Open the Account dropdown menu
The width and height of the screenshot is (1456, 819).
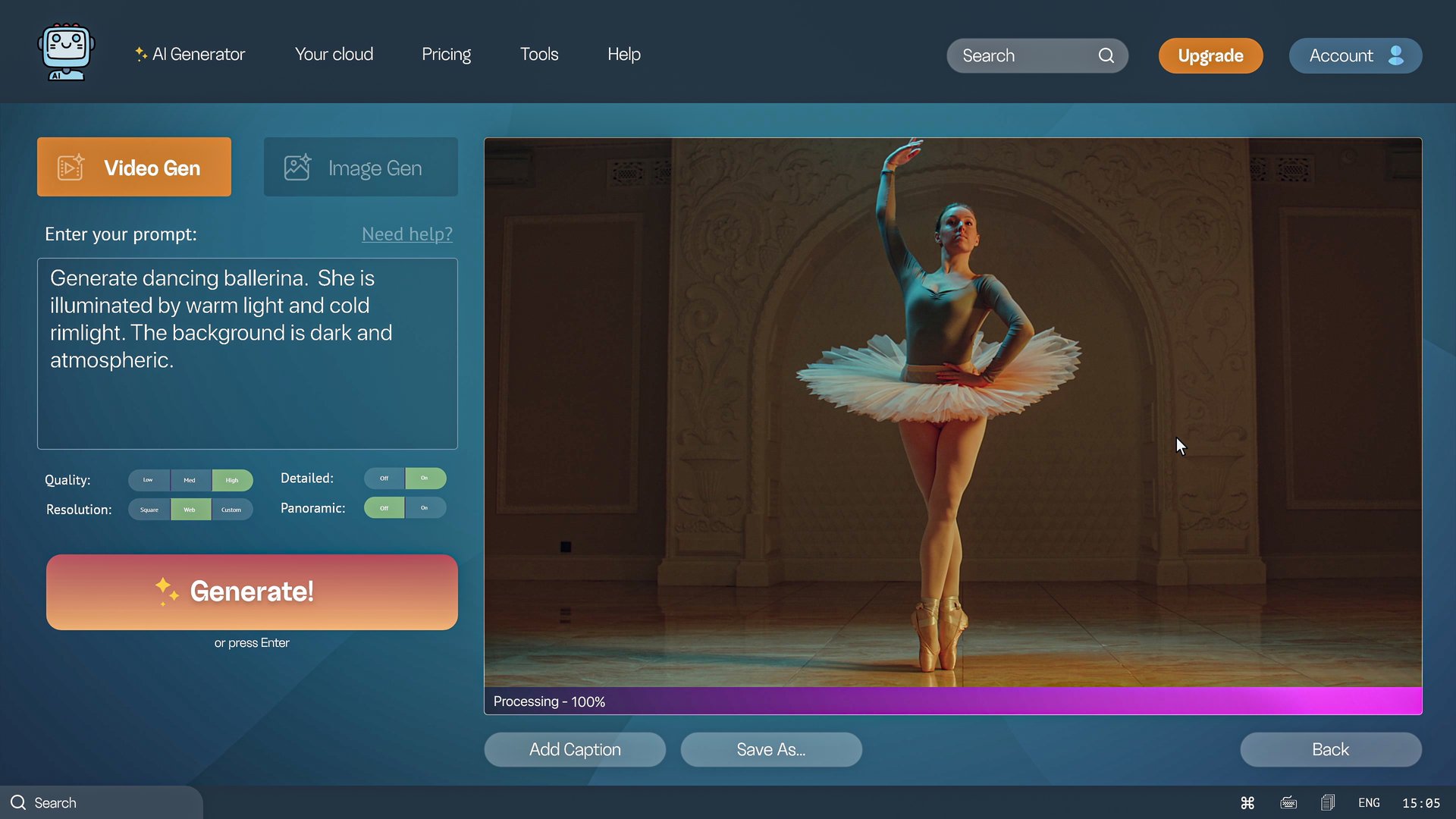point(1356,55)
